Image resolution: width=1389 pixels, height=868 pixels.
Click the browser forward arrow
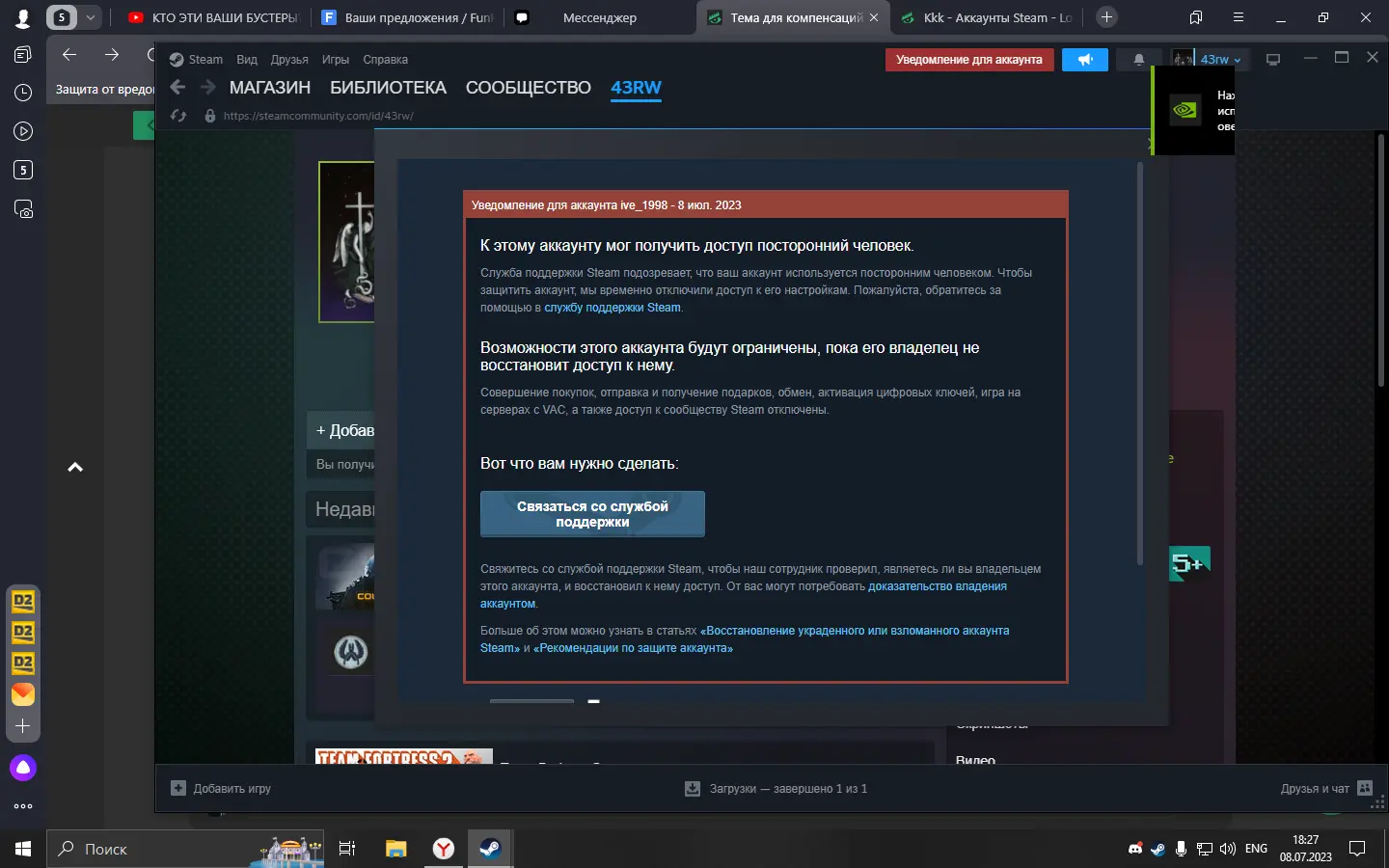click(112, 54)
